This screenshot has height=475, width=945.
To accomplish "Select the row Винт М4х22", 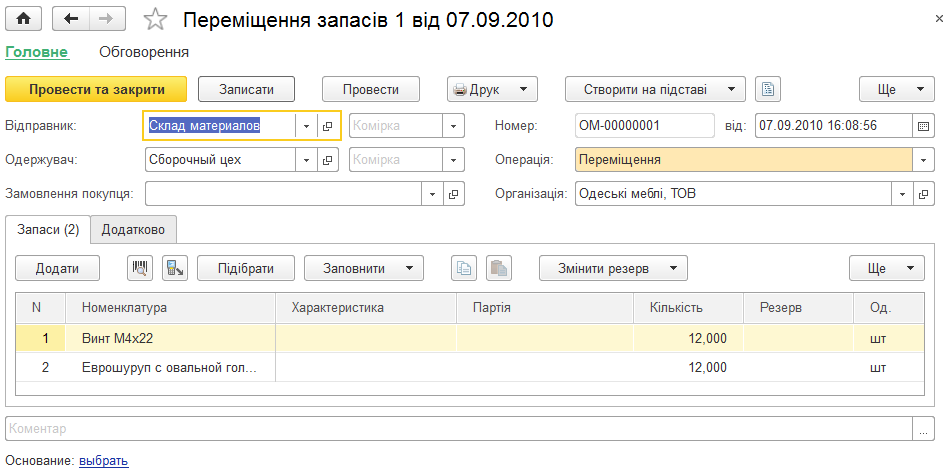I will (470, 338).
